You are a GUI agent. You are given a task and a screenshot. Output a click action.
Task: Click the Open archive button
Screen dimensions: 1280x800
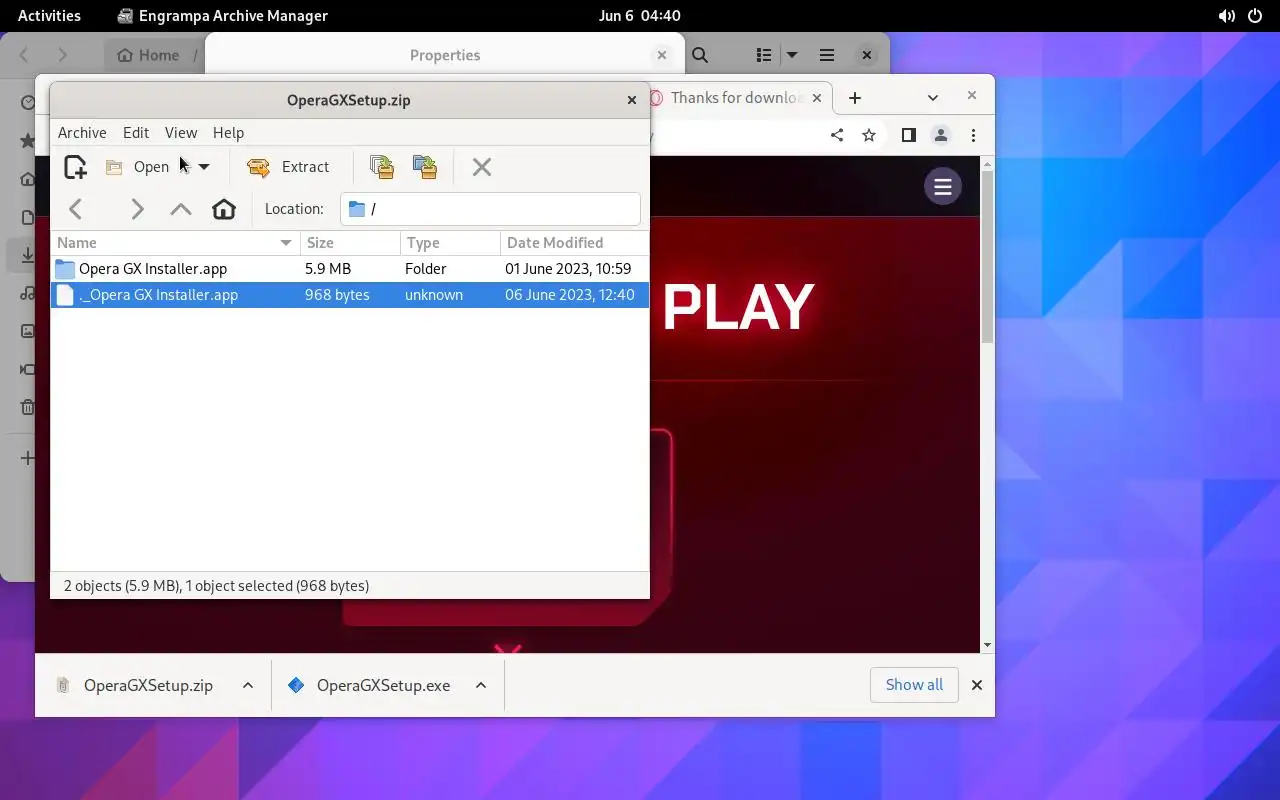[139, 167]
